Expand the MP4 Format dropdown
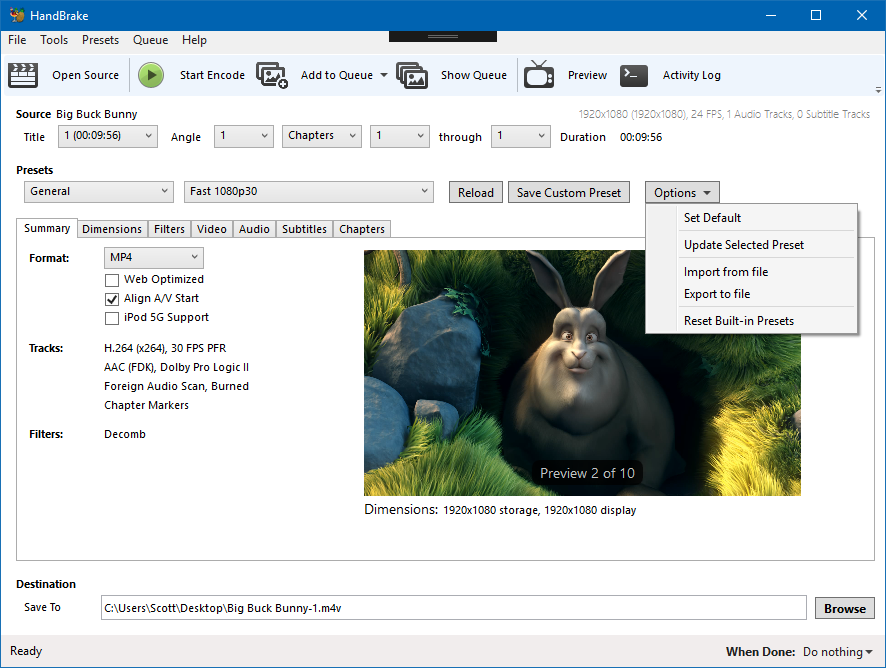Image resolution: width=886 pixels, height=668 pixels. [x=154, y=258]
